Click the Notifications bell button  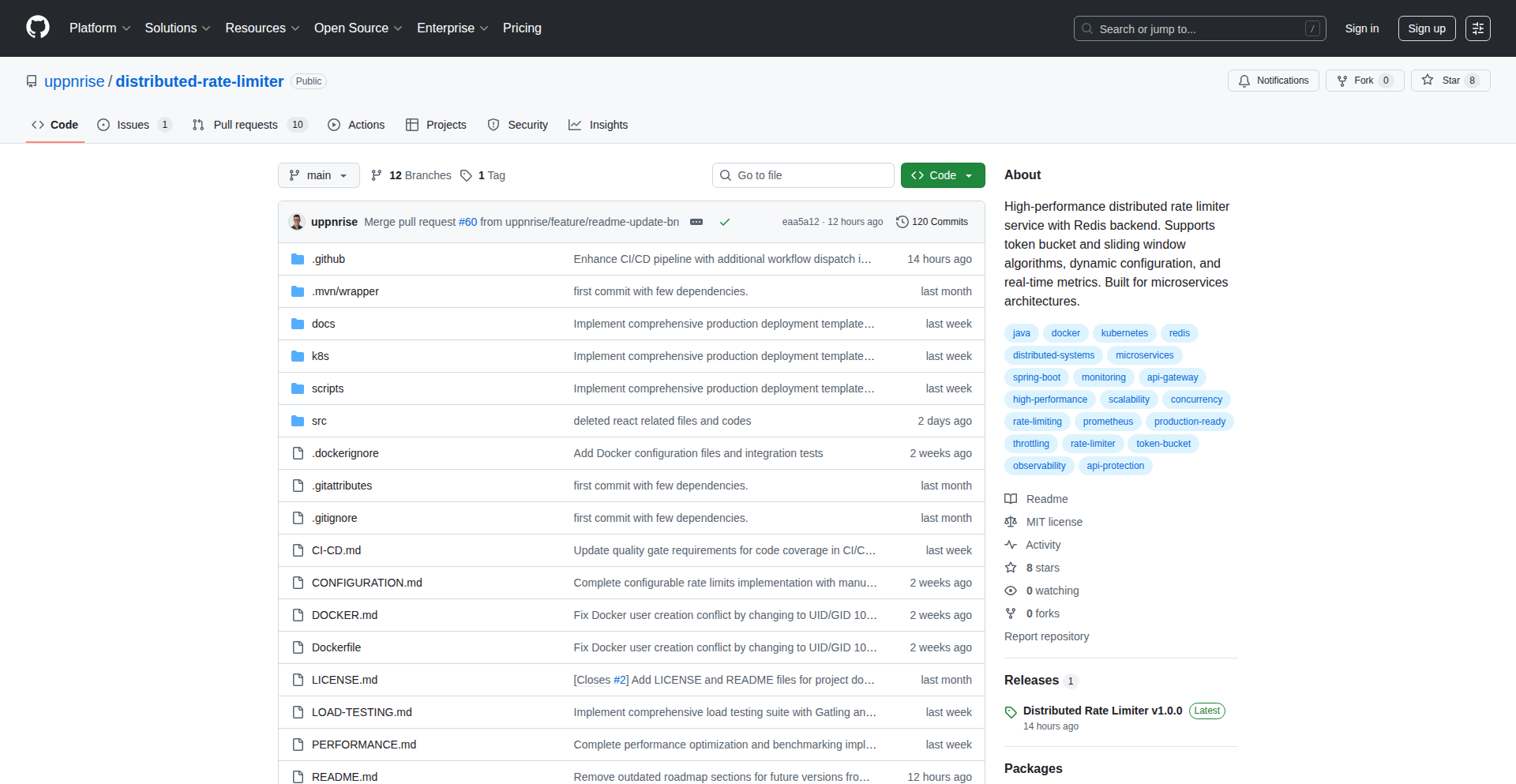click(1273, 81)
